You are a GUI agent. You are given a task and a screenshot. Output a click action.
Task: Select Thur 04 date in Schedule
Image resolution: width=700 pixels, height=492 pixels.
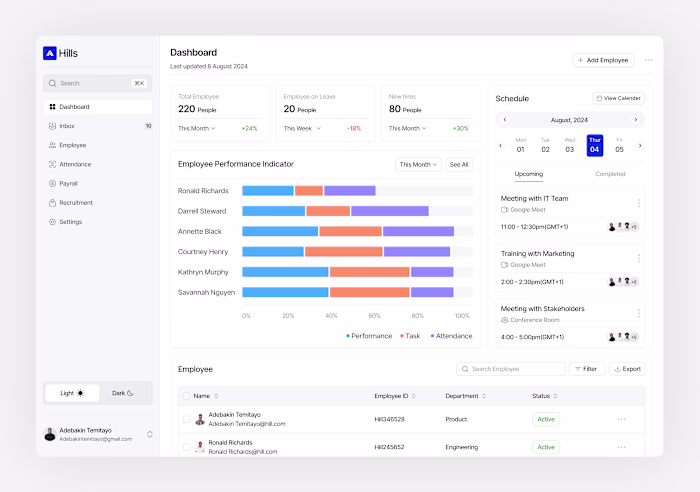[595, 146]
